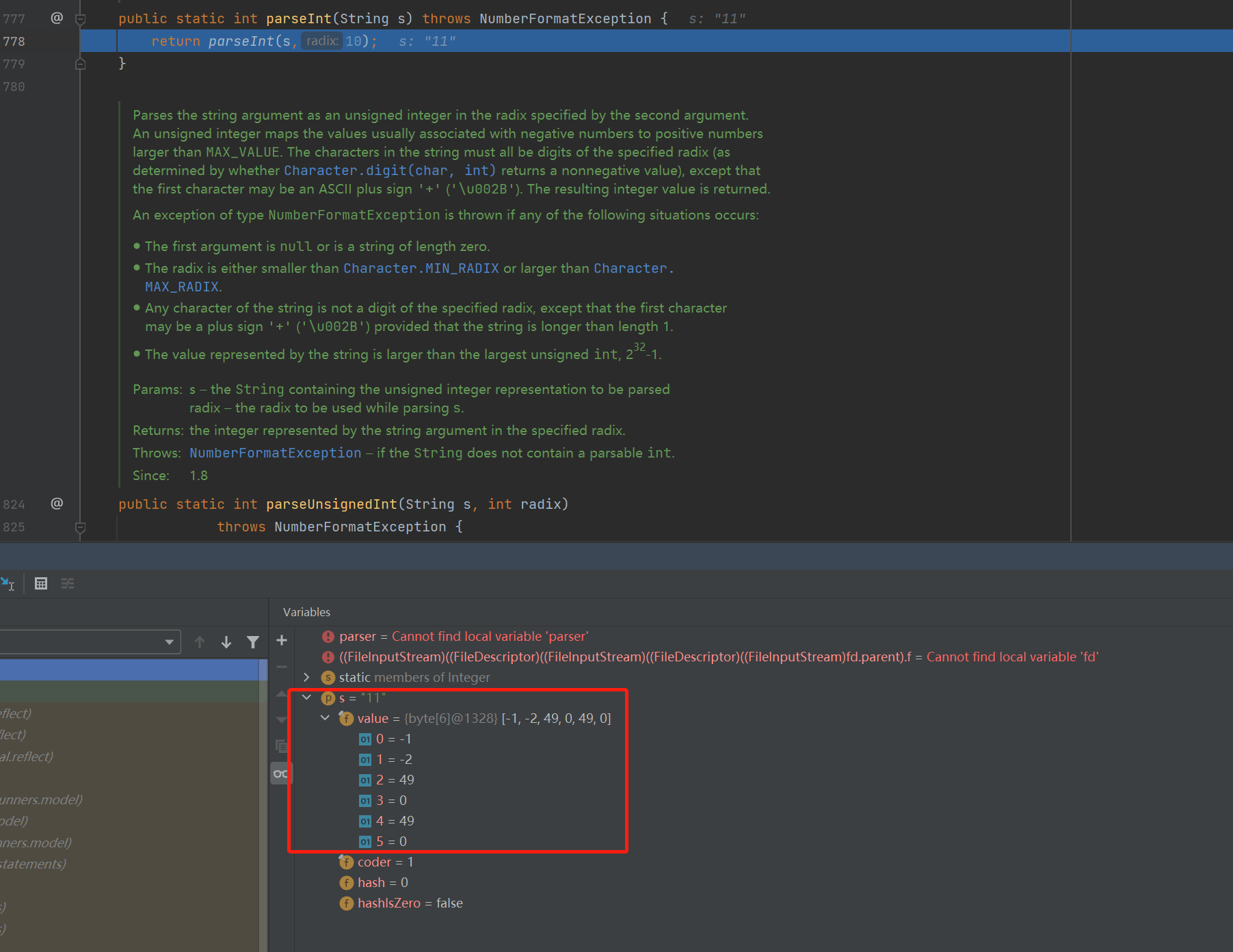This screenshot has height=952, width=1233.
Task: Follow the NumberFormatException link in Throws
Action: [x=275, y=453]
